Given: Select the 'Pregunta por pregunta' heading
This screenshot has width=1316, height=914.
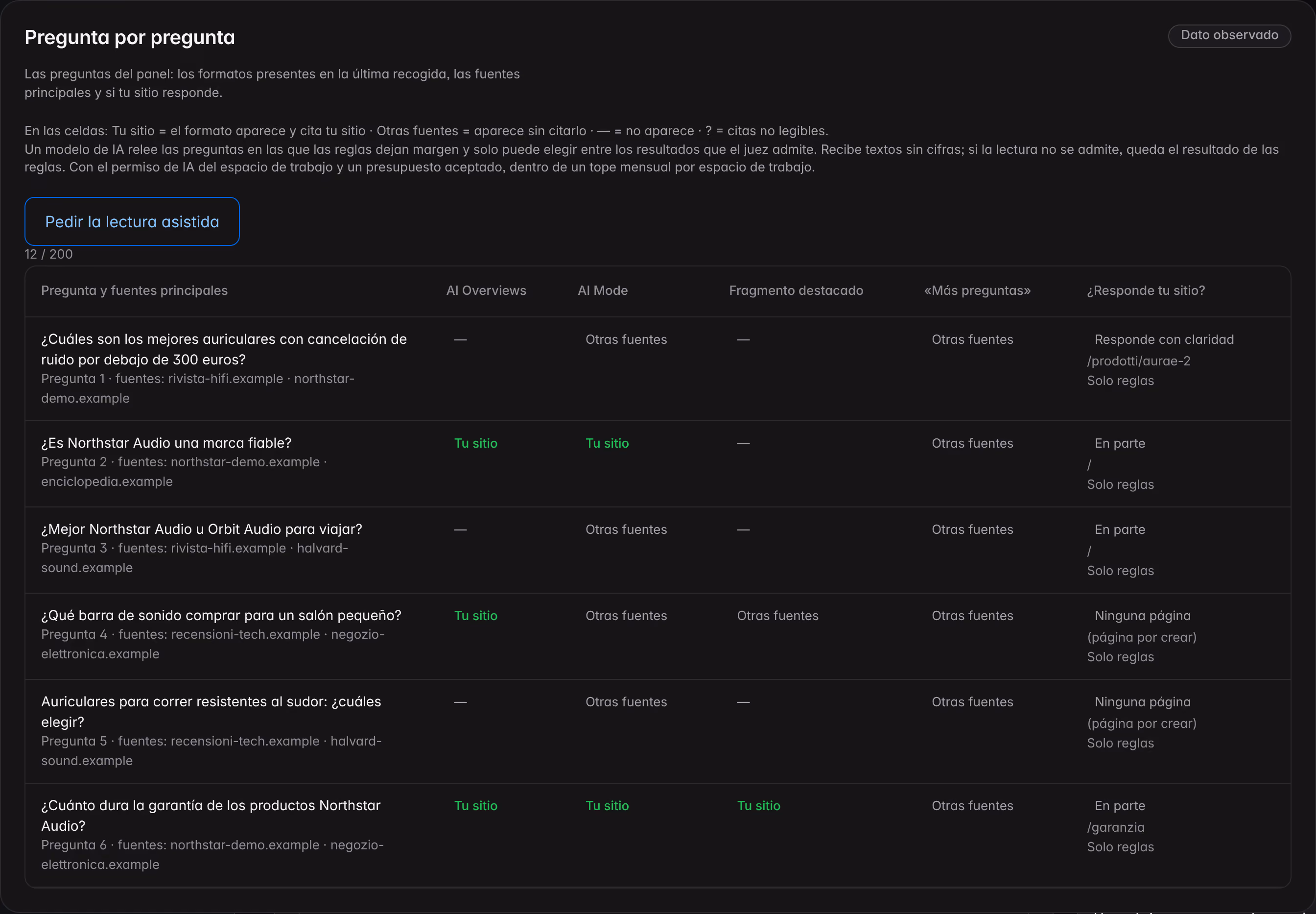Looking at the screenshot, I should click(x=130, y=37).
